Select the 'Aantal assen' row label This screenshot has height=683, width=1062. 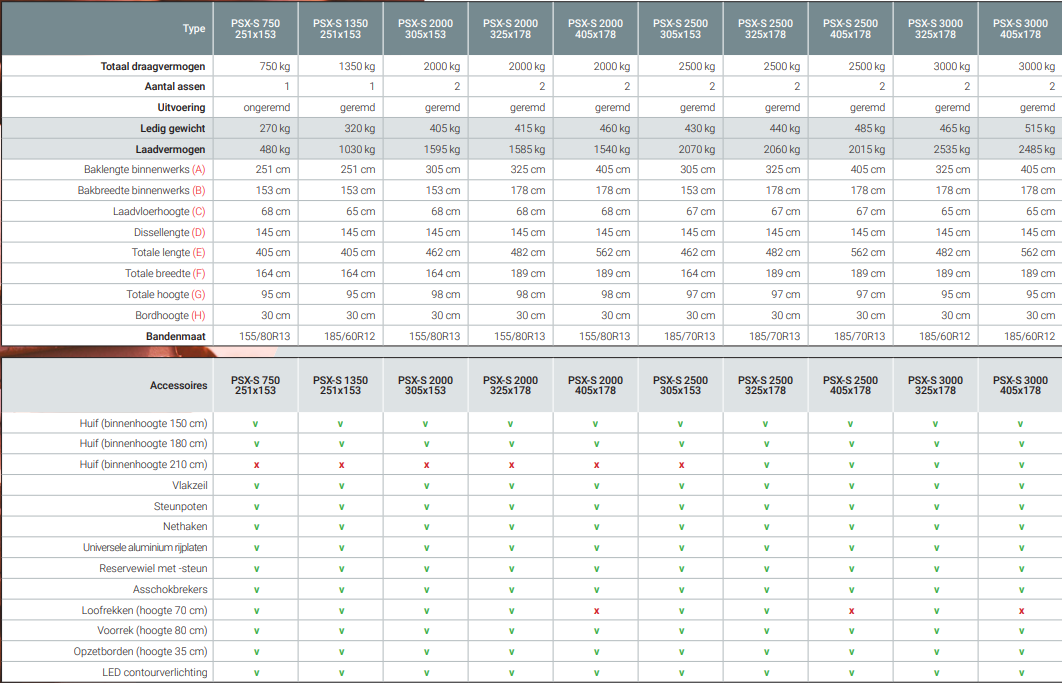[x=175, y=87]
